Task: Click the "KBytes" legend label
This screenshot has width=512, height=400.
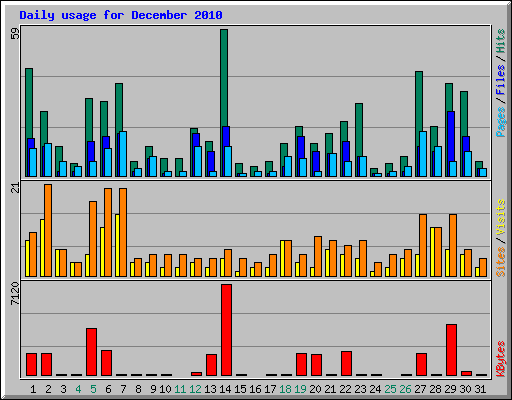Action: 501,359
